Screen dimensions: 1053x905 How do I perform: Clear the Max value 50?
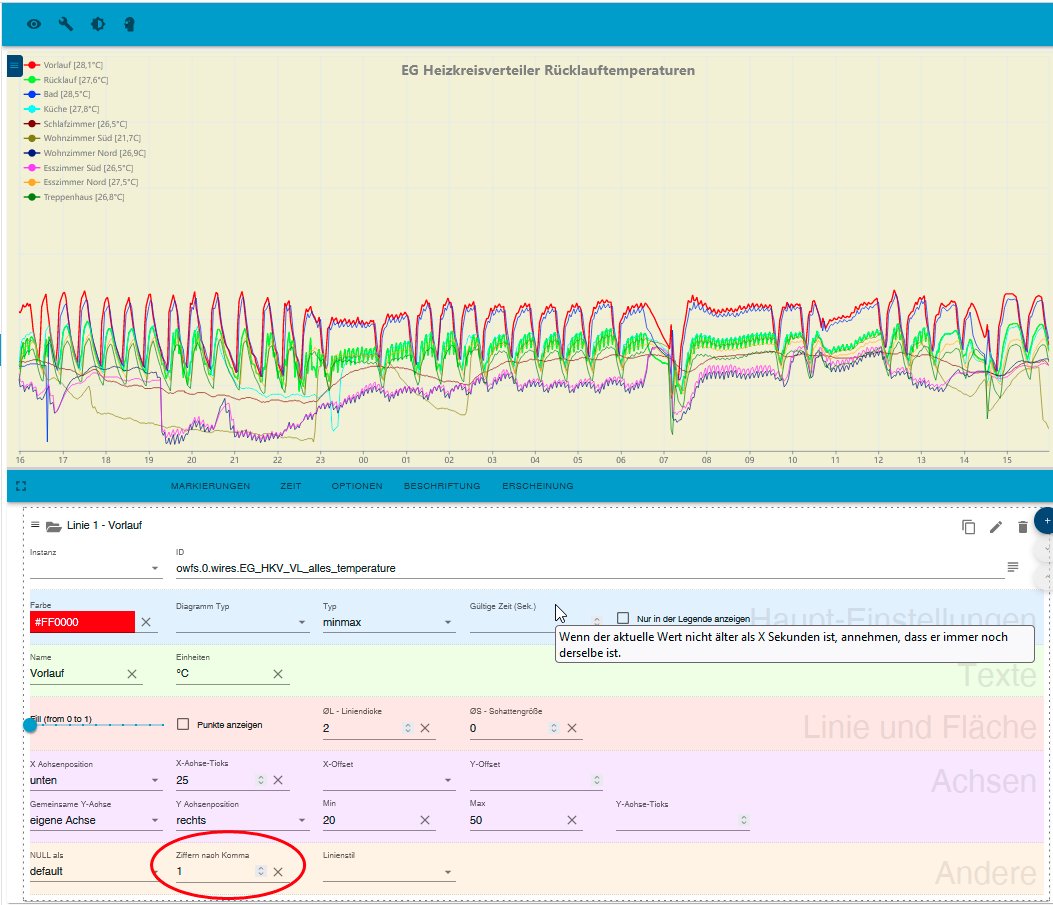point(572,820)
